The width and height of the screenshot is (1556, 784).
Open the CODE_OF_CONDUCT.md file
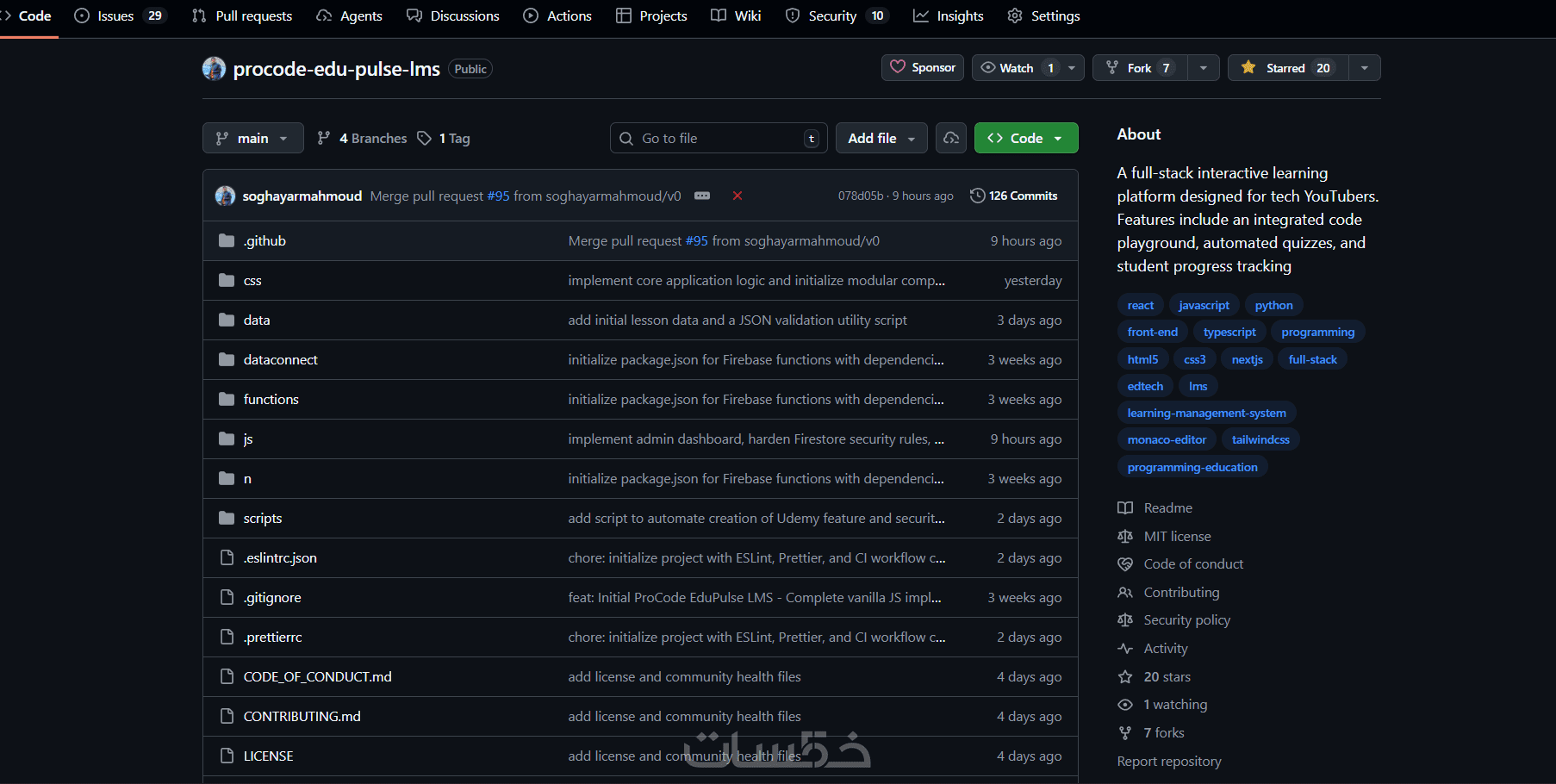pyautogui.click(x=318, y=676)
